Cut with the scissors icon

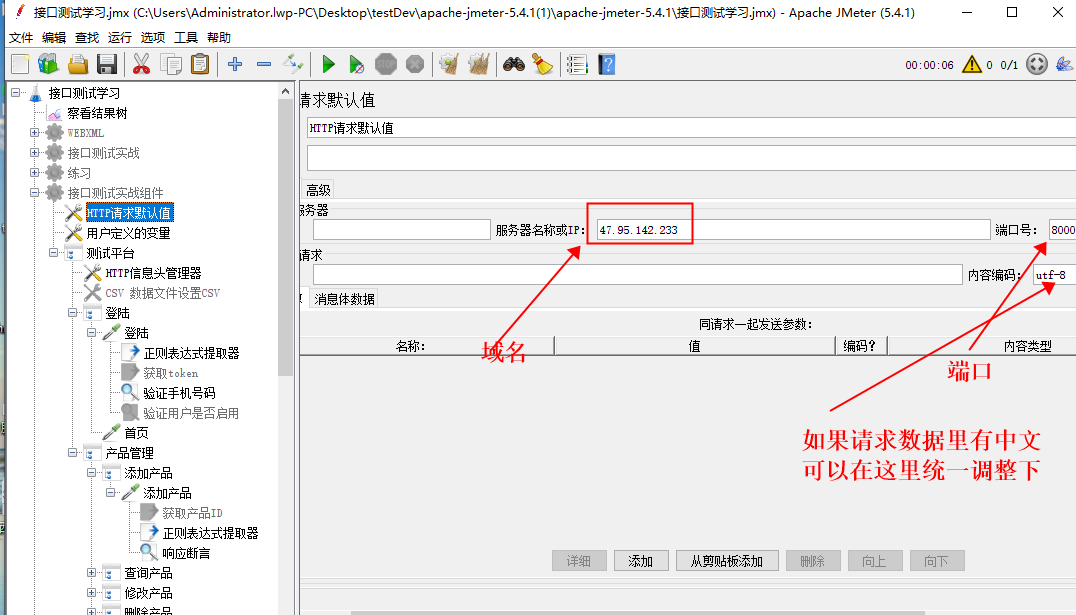point(141,65)
